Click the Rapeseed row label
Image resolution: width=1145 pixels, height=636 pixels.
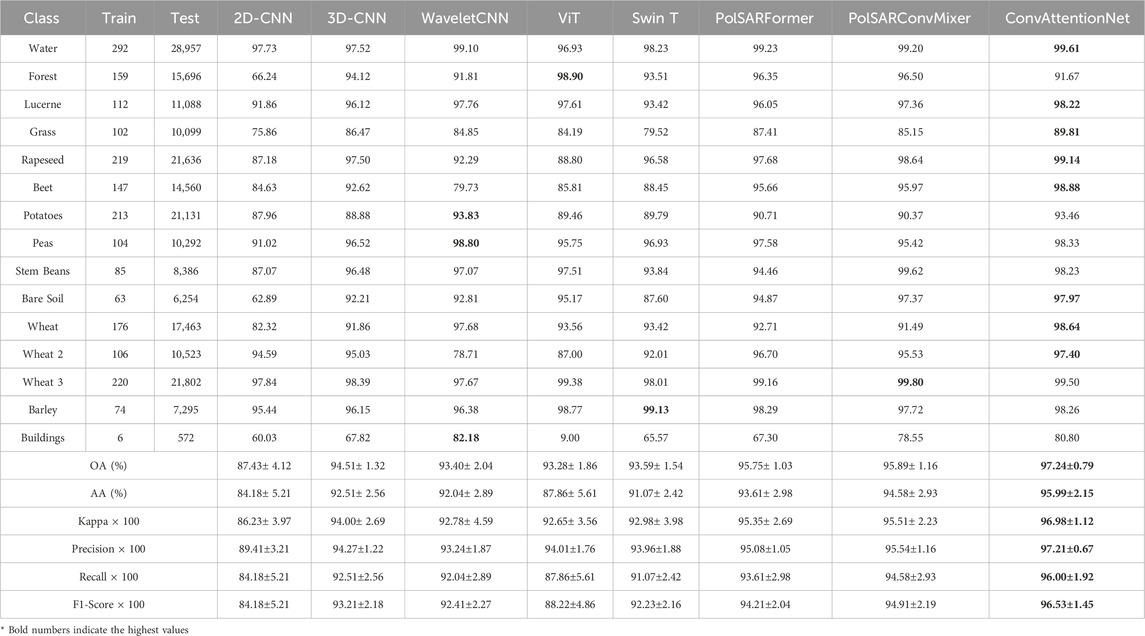[42, 158]
